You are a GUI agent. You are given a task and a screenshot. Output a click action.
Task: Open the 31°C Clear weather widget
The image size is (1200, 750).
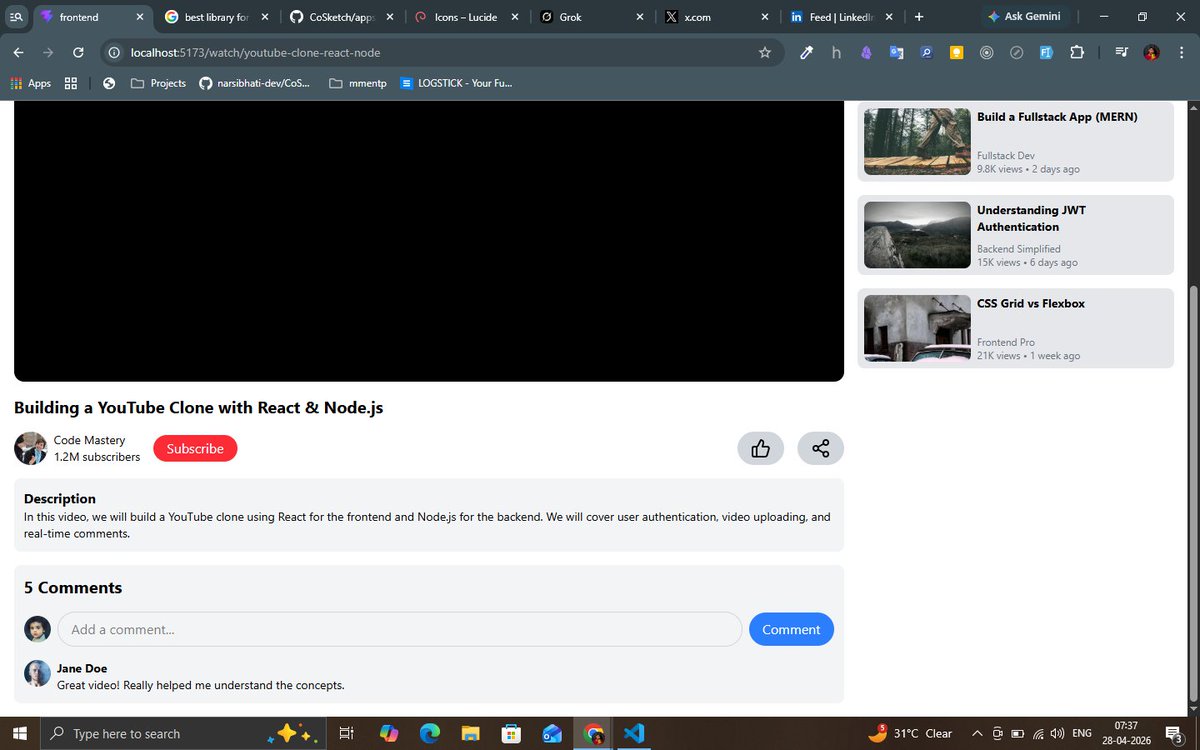910,733
